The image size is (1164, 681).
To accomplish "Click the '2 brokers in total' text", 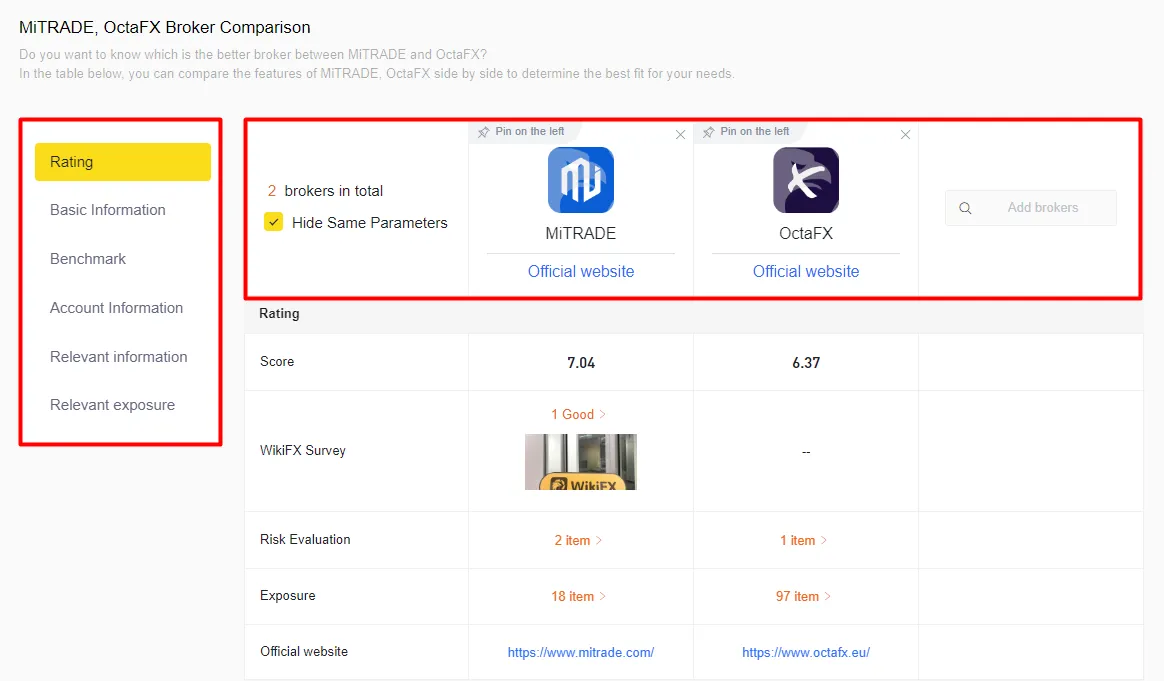I will pos(325,191).
